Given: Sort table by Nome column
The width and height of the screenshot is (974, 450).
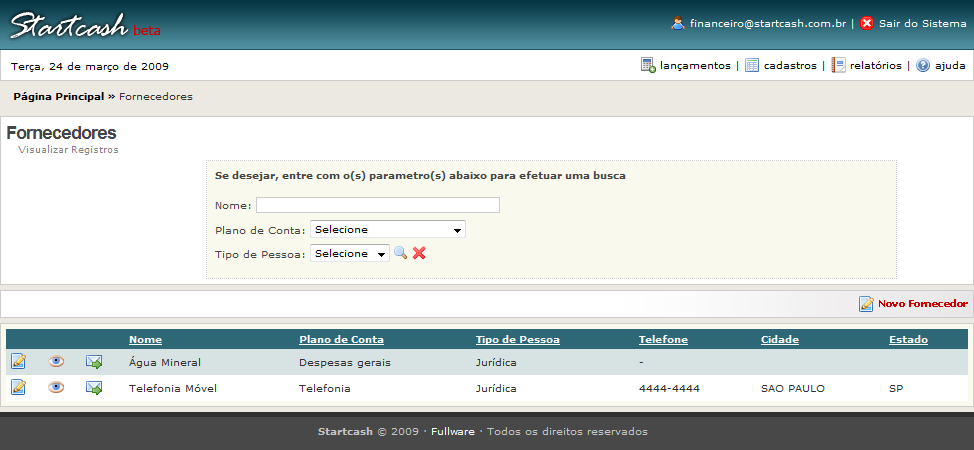Looking at the screenshot, I should pos(145,340).
